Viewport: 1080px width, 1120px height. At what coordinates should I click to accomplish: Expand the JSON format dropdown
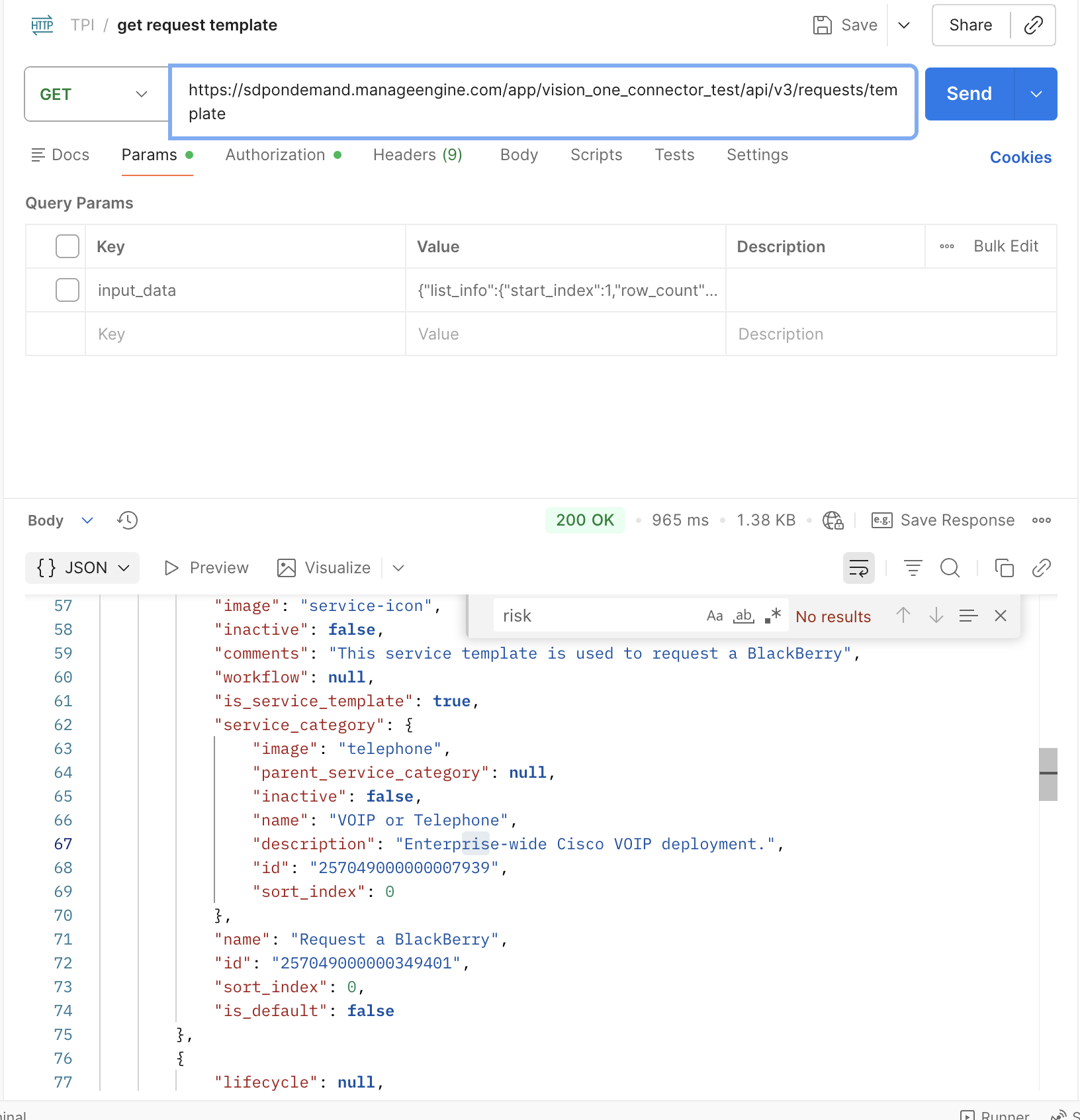[x=83, y=568]
